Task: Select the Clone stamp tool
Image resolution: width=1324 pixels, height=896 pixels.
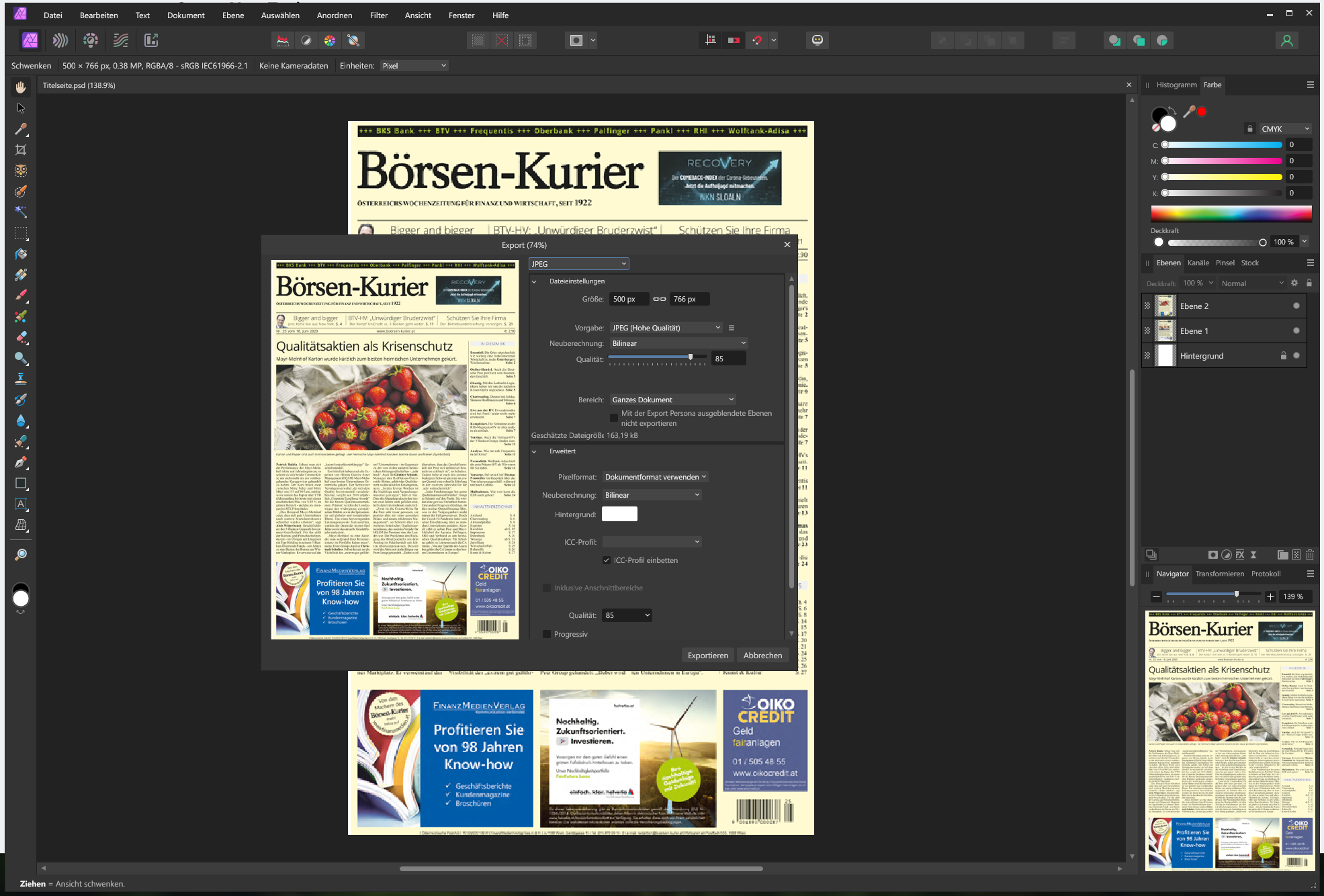Action: tap(21, 379)
